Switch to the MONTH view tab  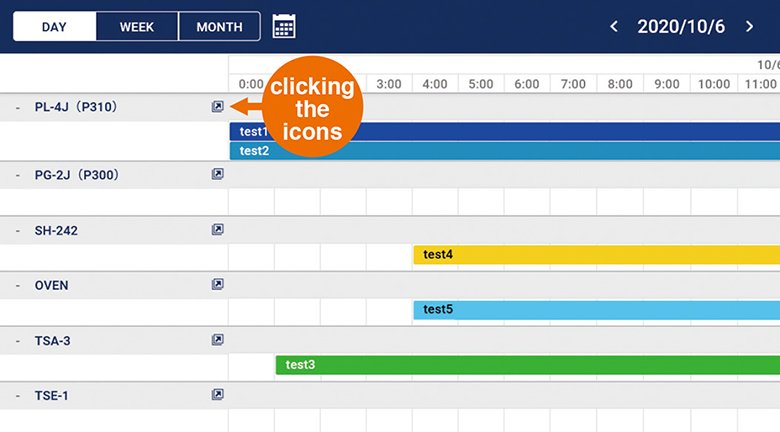(219, 26)
